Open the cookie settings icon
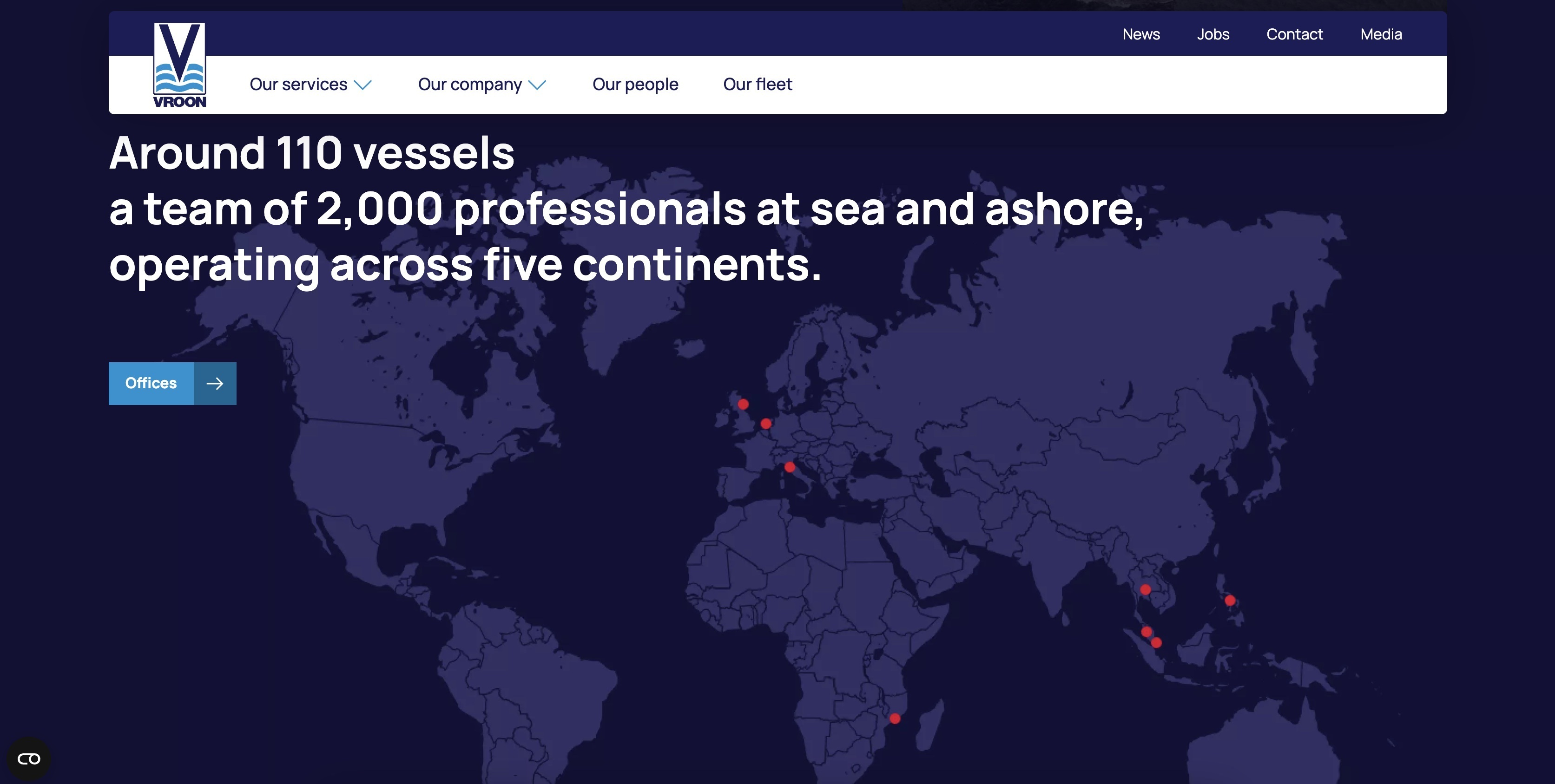Viewport: 1555px width, 784px height. pos(28,758)
